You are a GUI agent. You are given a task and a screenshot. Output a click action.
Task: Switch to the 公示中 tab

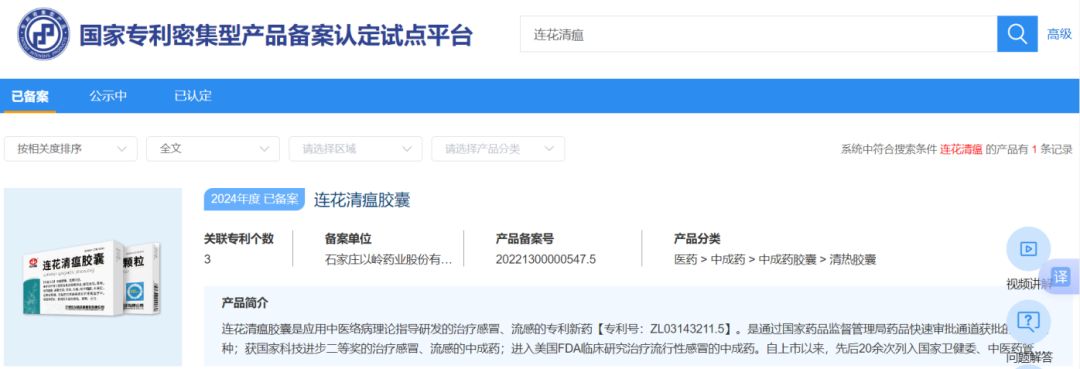(108, 96)
